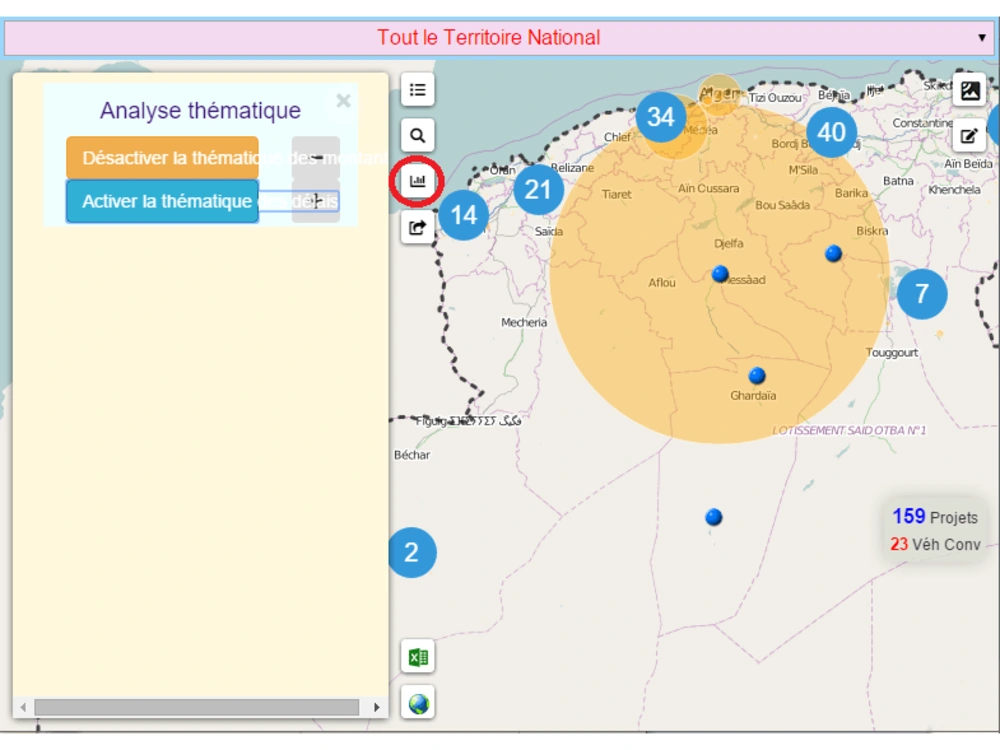Click the Mecheria map label
The height and width of the screenshot is (750, 1000).
(x=524, y=323)
